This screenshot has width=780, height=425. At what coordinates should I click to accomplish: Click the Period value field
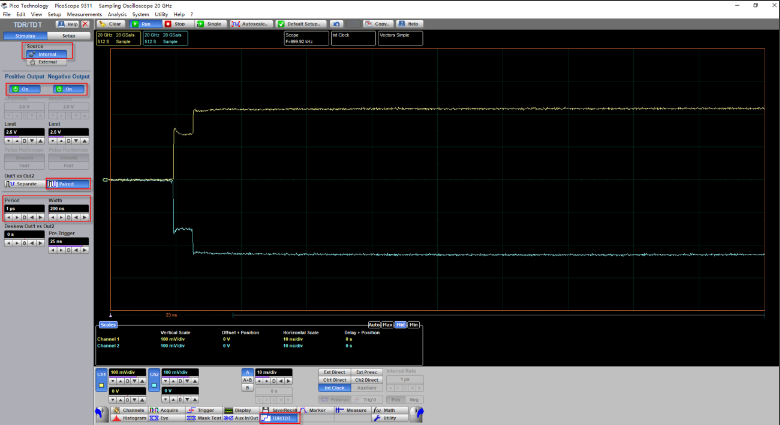[24, 208]
